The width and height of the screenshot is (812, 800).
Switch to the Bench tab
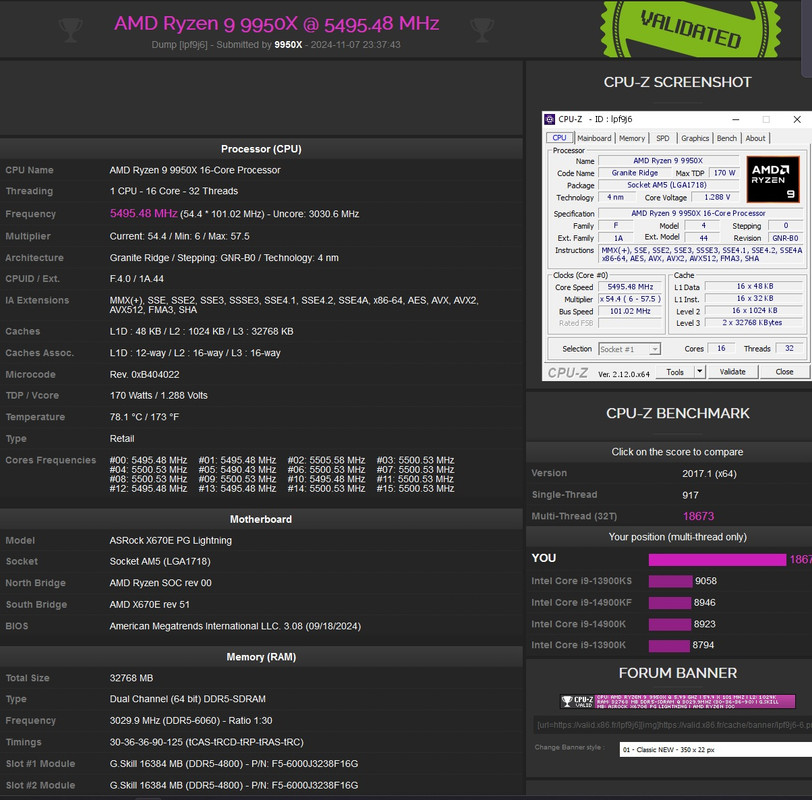pos(727,138)
